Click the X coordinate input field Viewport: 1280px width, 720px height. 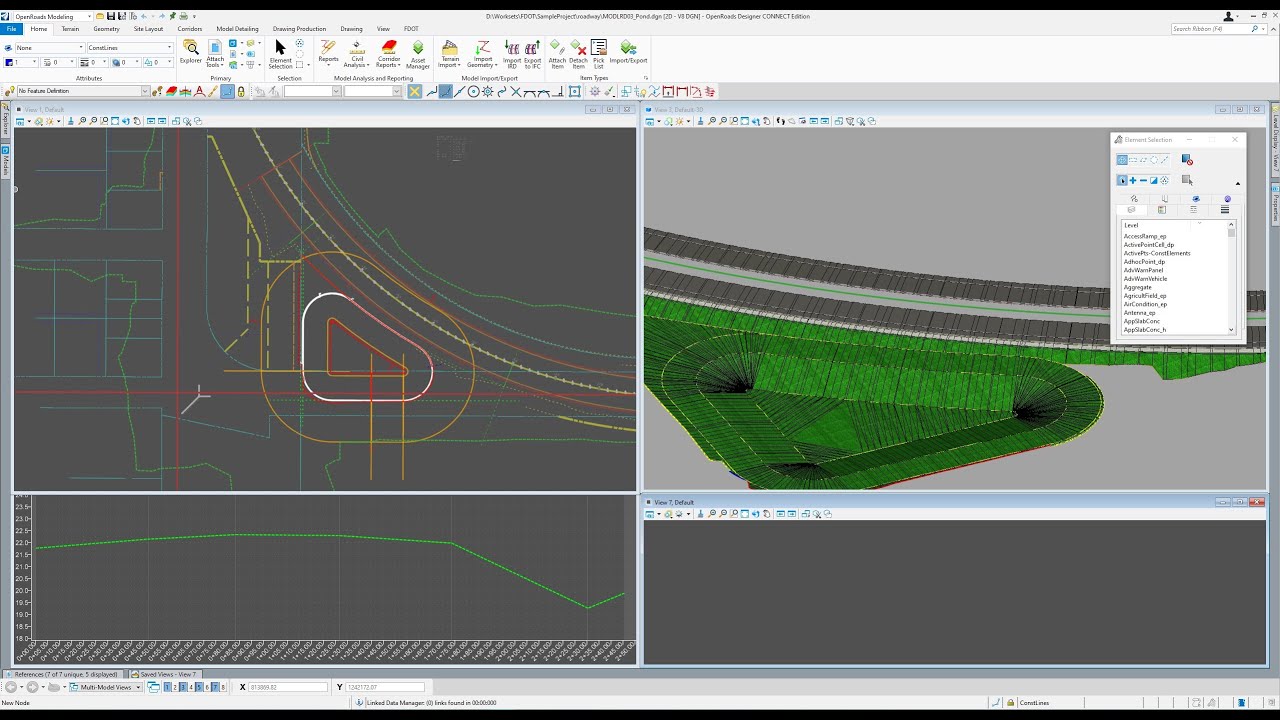click(288, 687)
